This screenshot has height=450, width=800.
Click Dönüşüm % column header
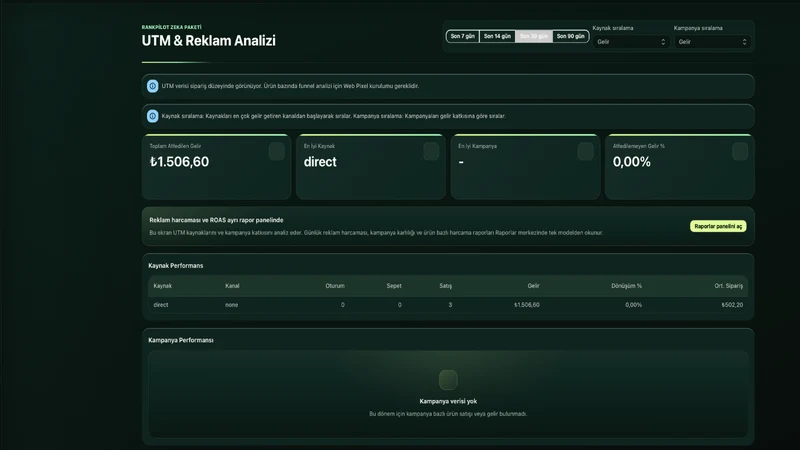pyautogui.click(x=626, y=286)
